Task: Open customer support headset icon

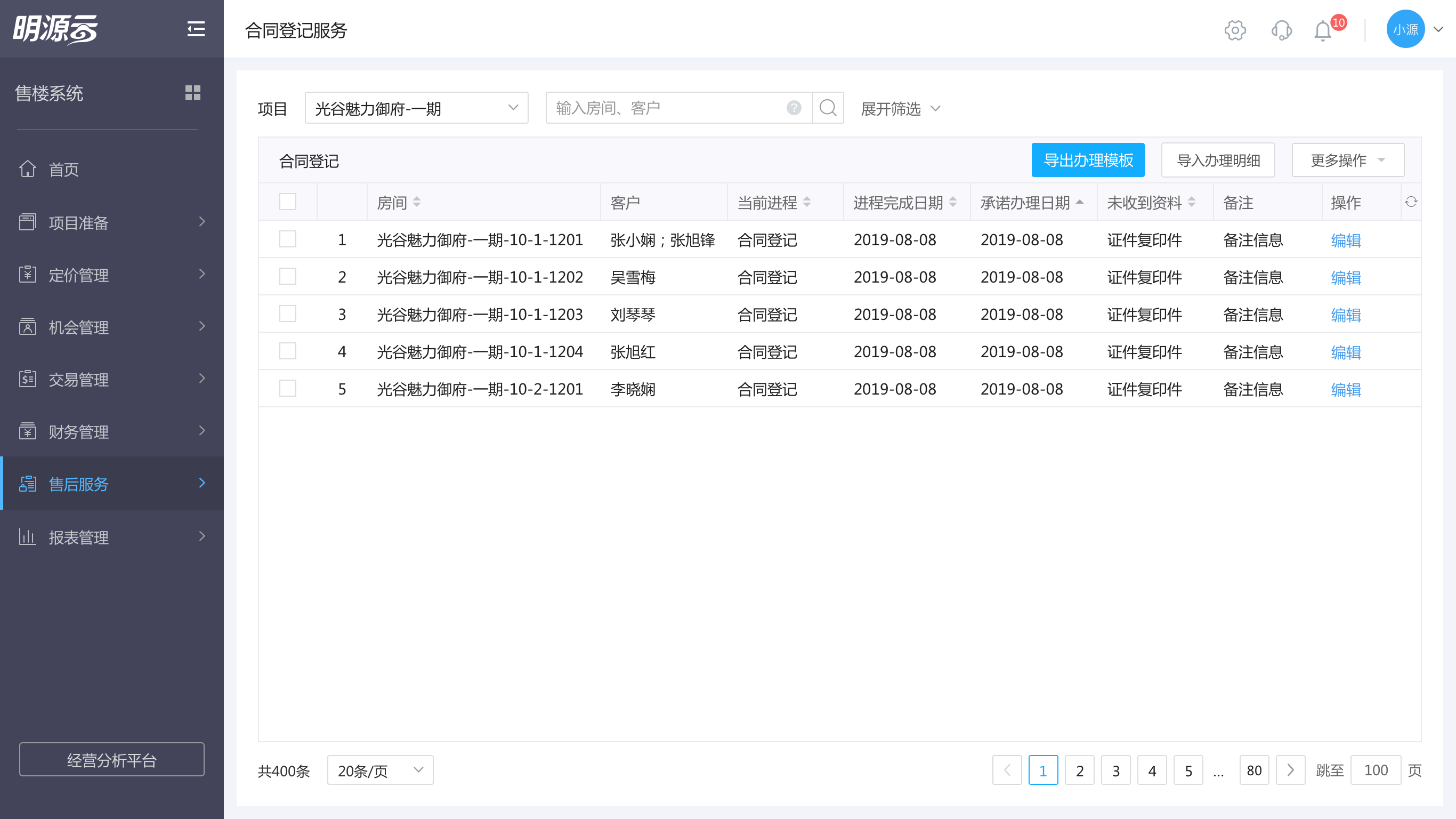Action: click(1281, 30)
